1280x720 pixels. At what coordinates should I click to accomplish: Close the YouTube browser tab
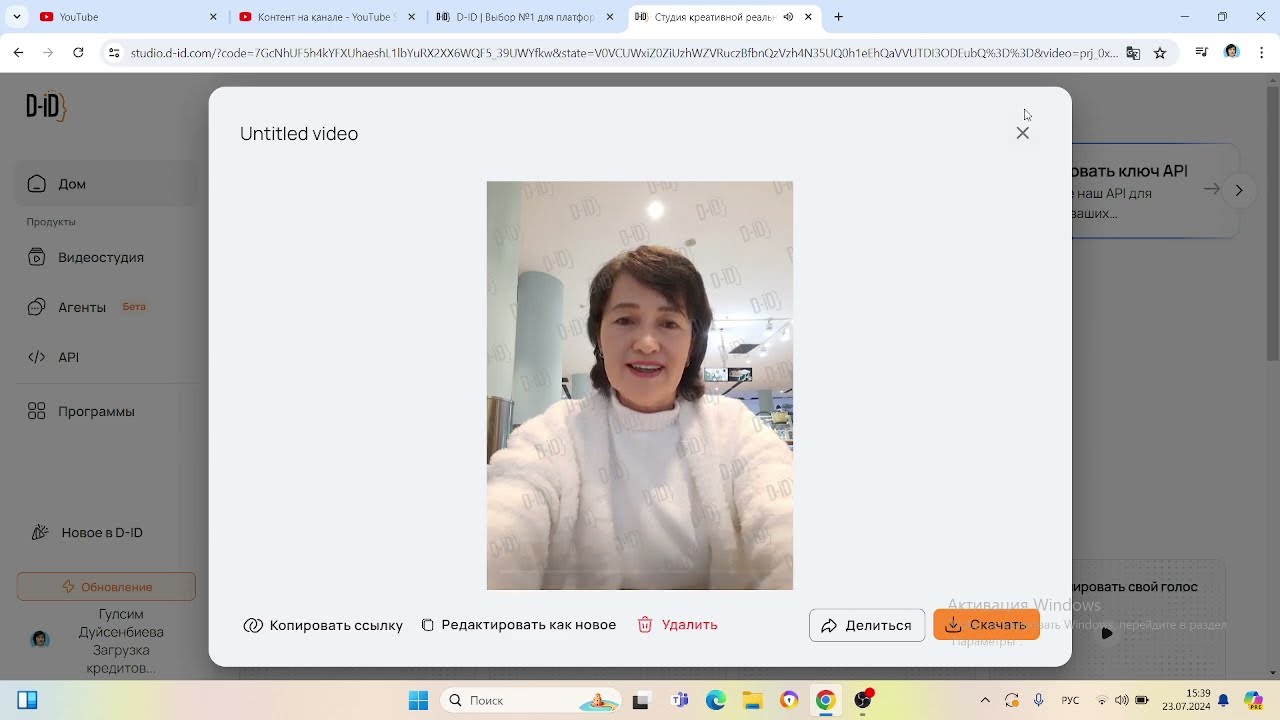(x=213, y=17)
